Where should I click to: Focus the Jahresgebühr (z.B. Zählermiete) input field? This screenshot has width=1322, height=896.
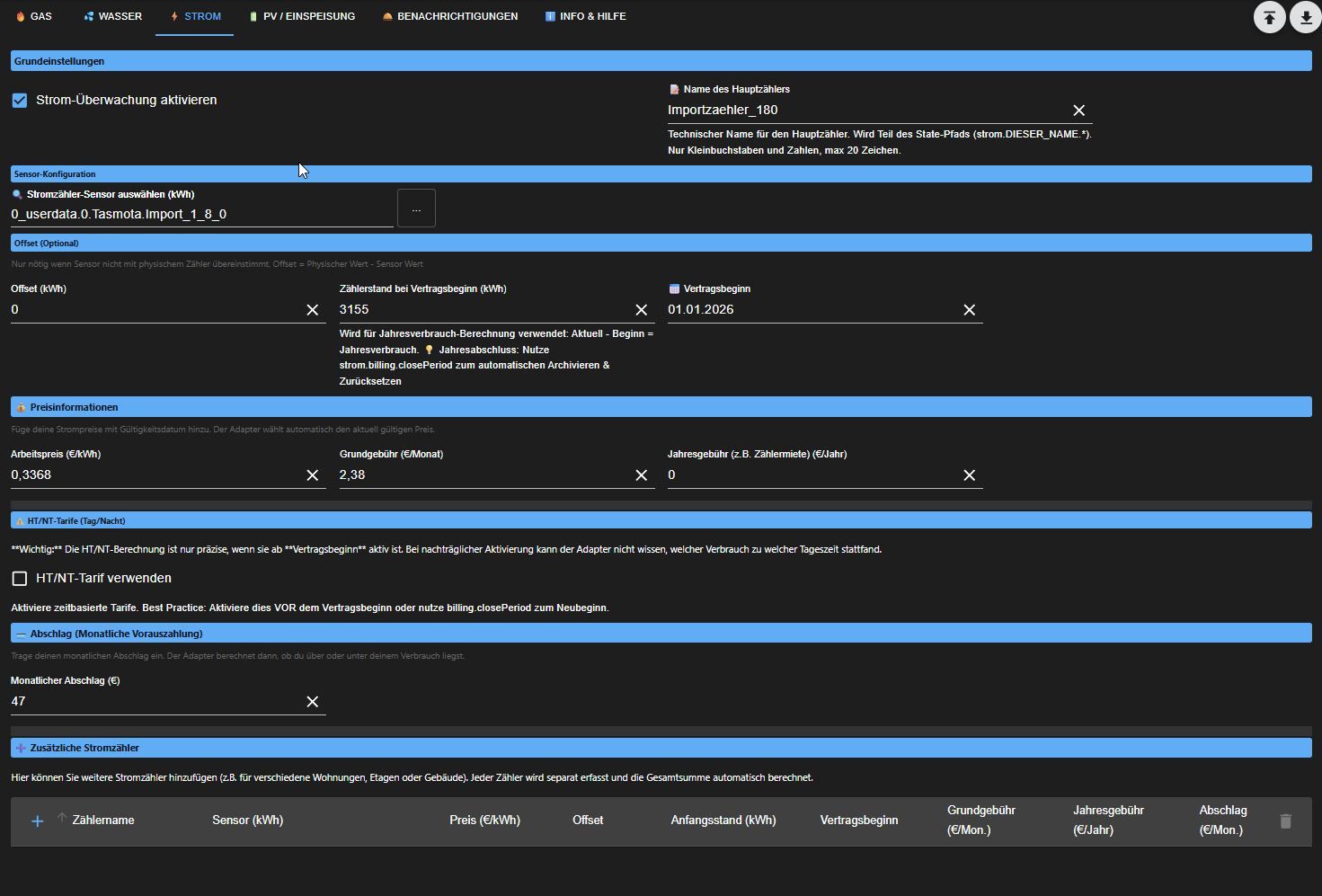(812, 475)
